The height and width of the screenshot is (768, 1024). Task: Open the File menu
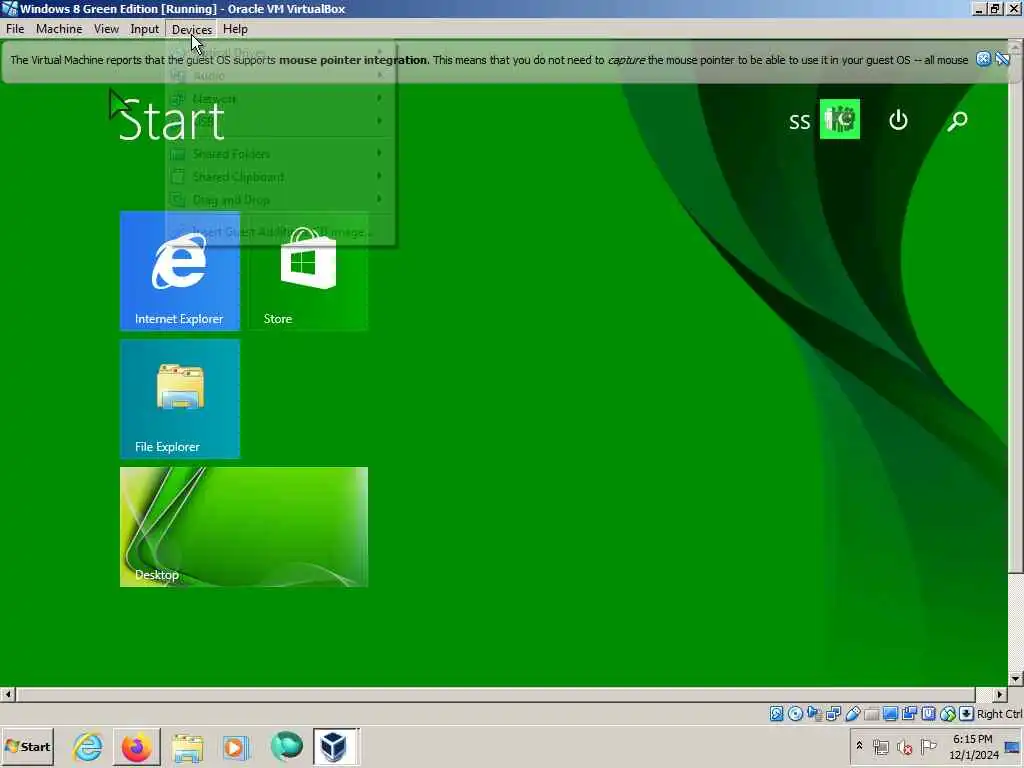(15, 29)
